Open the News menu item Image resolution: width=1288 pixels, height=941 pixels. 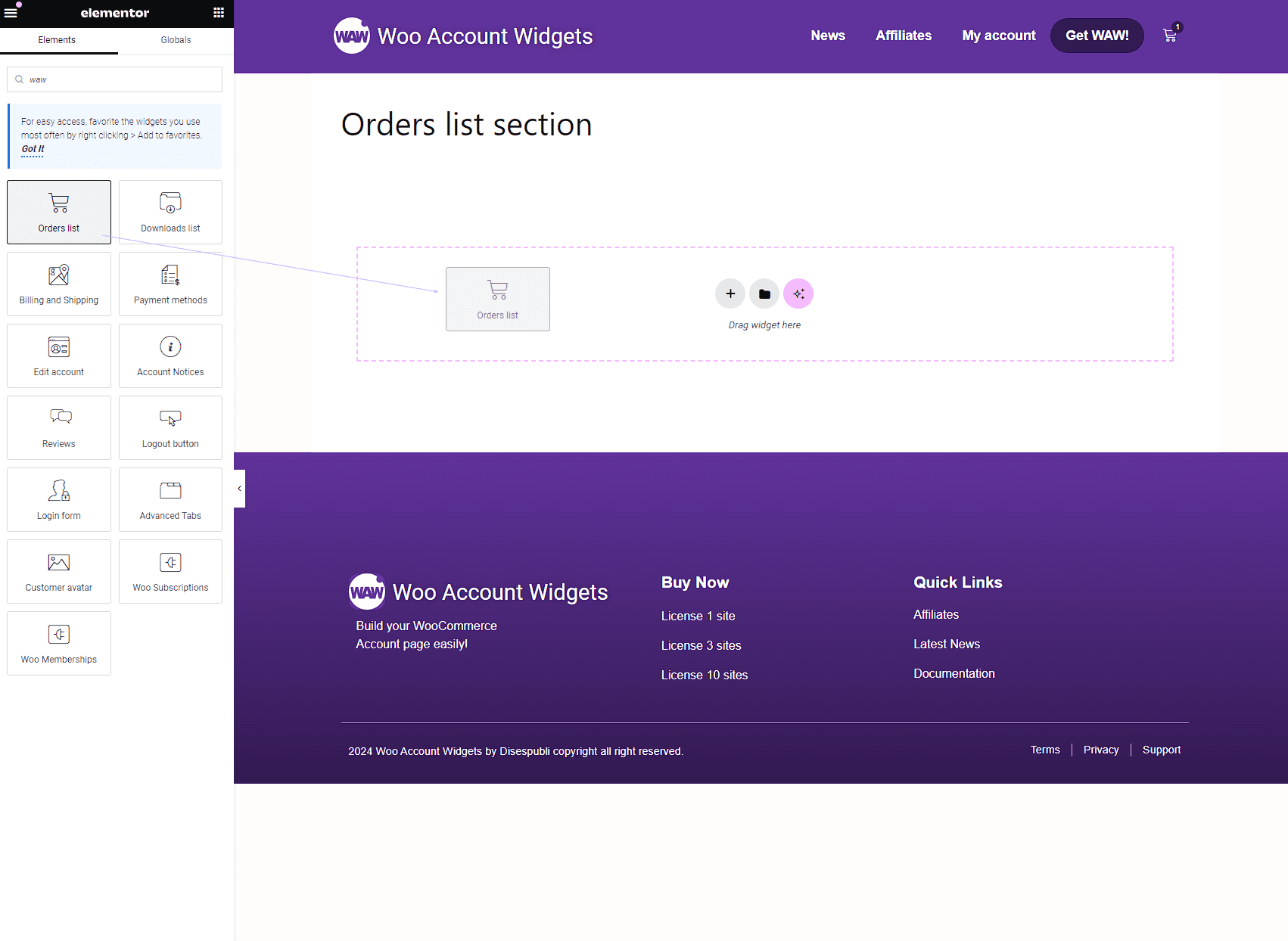pos(828,36)
